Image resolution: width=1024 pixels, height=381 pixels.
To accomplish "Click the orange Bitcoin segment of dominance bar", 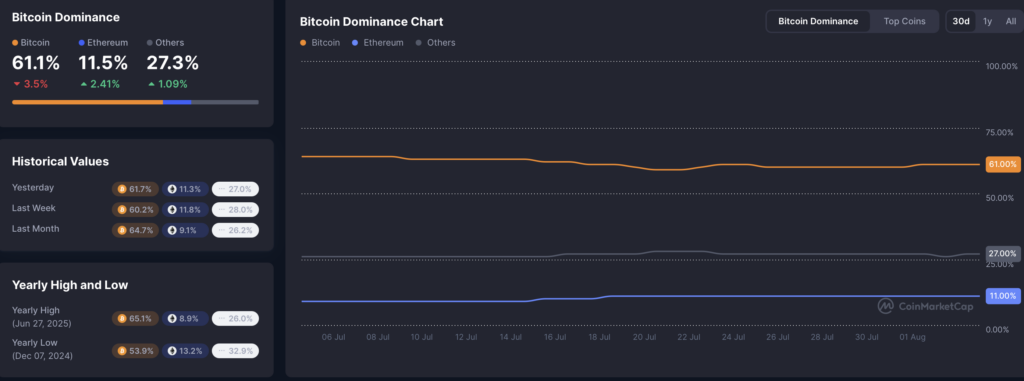I will (88, 102).
